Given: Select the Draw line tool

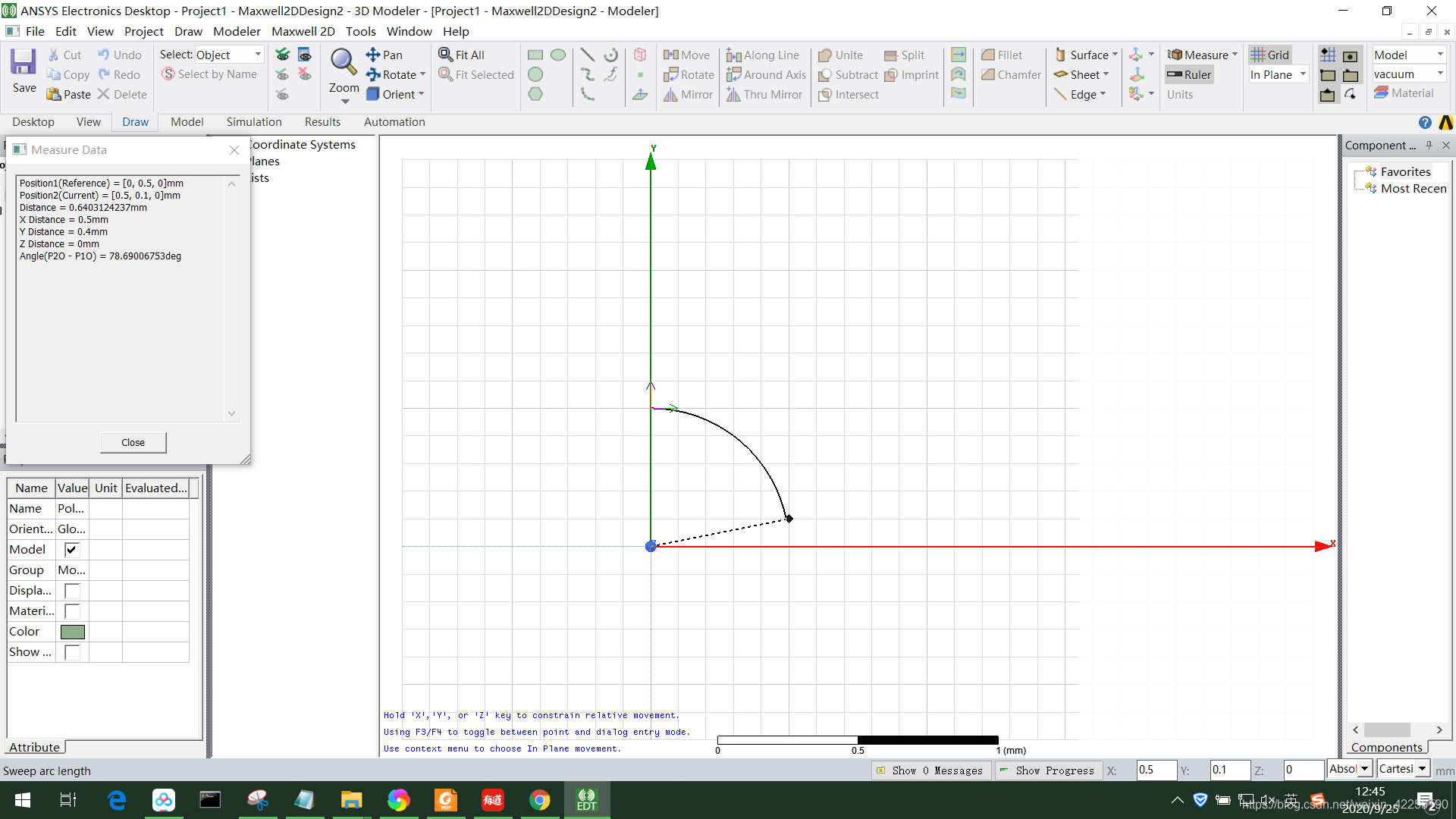Looking at the screenshot, I should point(587,55).
